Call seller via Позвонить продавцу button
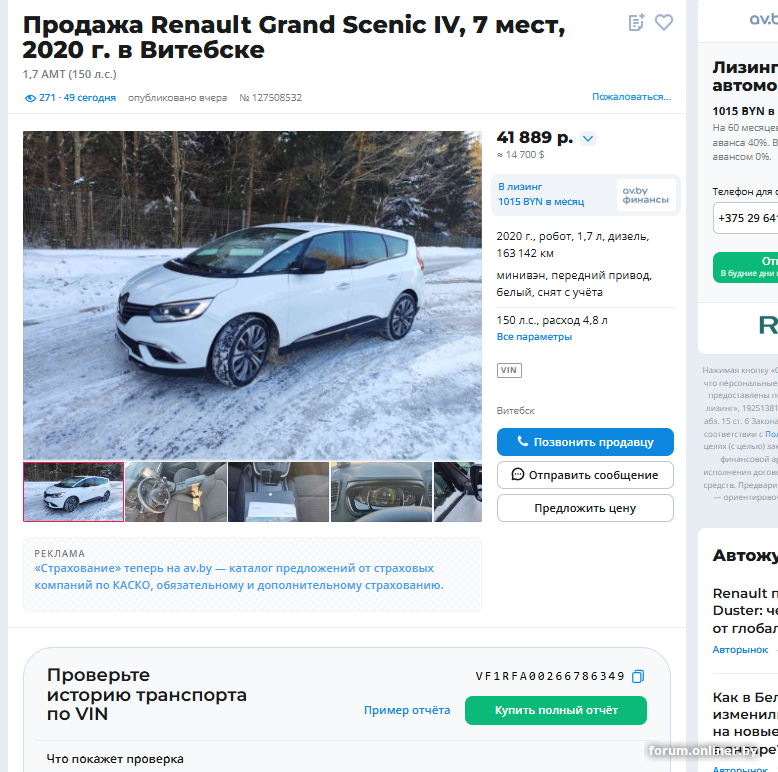Screen dimensions: 778x772 click(x=585, y=442)
